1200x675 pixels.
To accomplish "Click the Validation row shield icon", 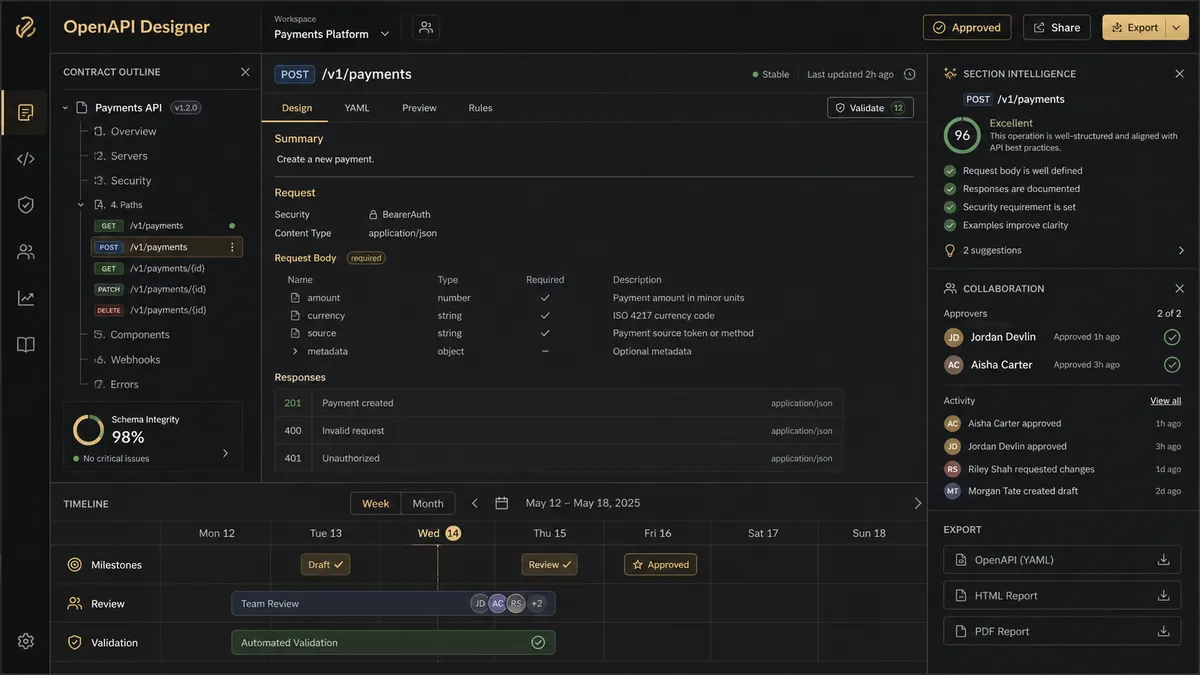I will [75, 643].
